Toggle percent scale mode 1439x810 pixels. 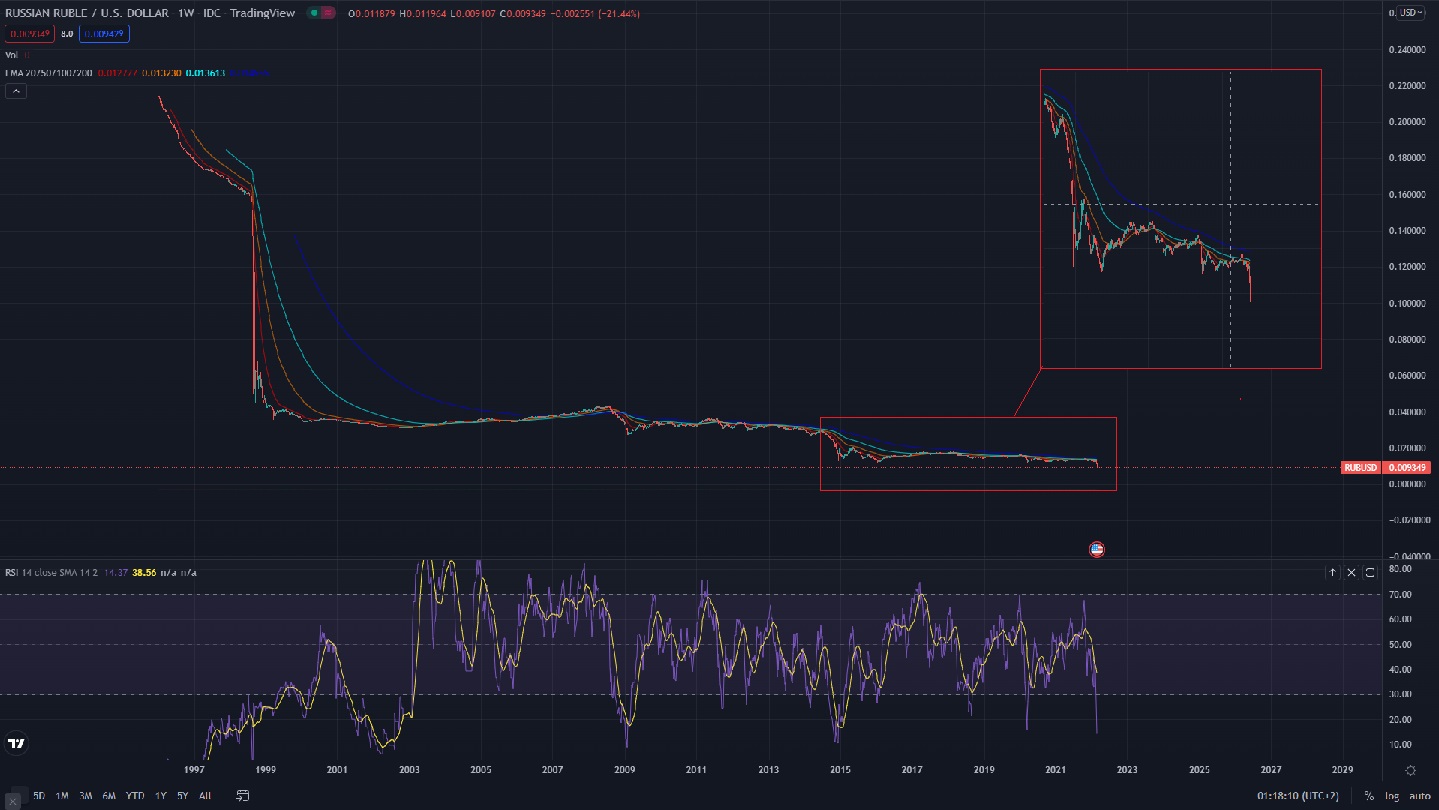click(x=1369, y=796)
